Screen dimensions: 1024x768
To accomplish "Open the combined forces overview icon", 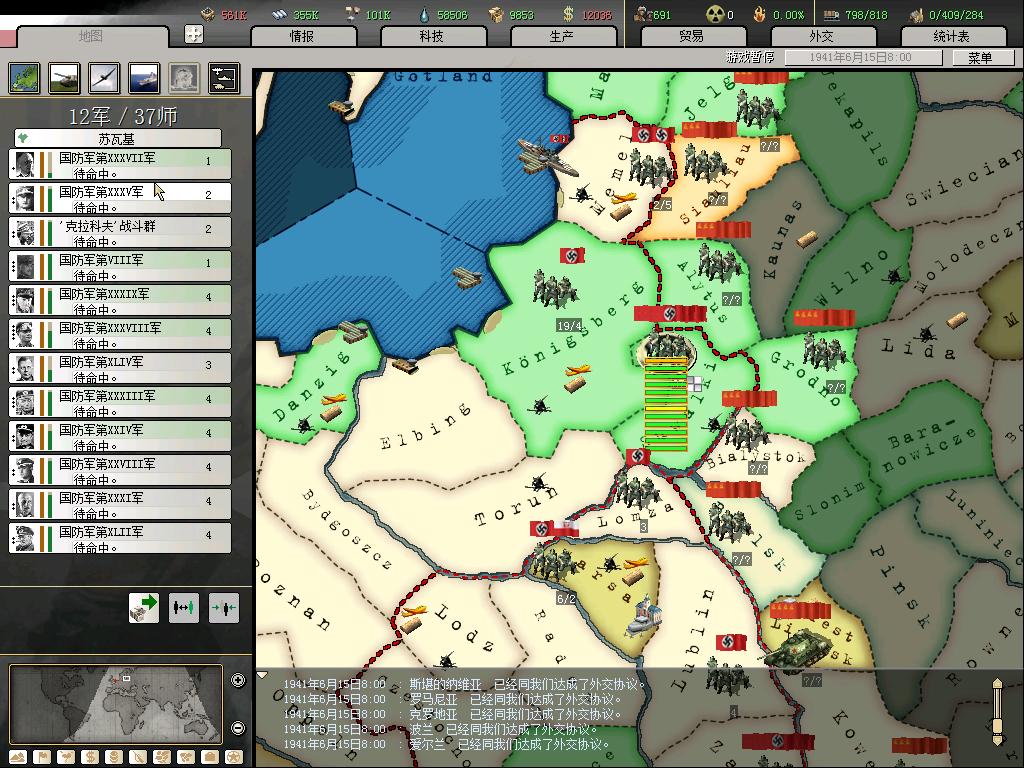I will 224,78.
